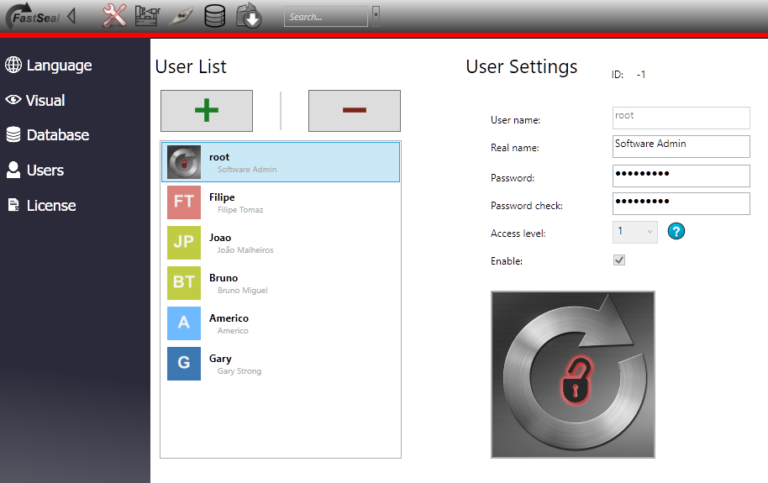This screenshot has width=768, height=483.
Task: Click the Password check field
Action: [x=681, y=204]
